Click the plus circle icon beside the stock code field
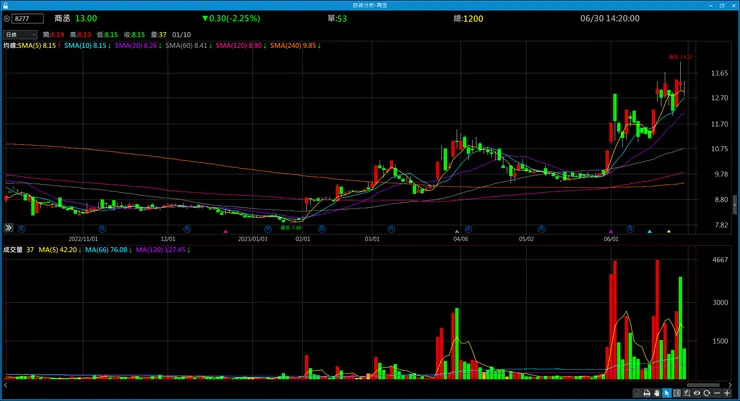The width and height of the screenshot is (740, 401). tap(7, 19)
